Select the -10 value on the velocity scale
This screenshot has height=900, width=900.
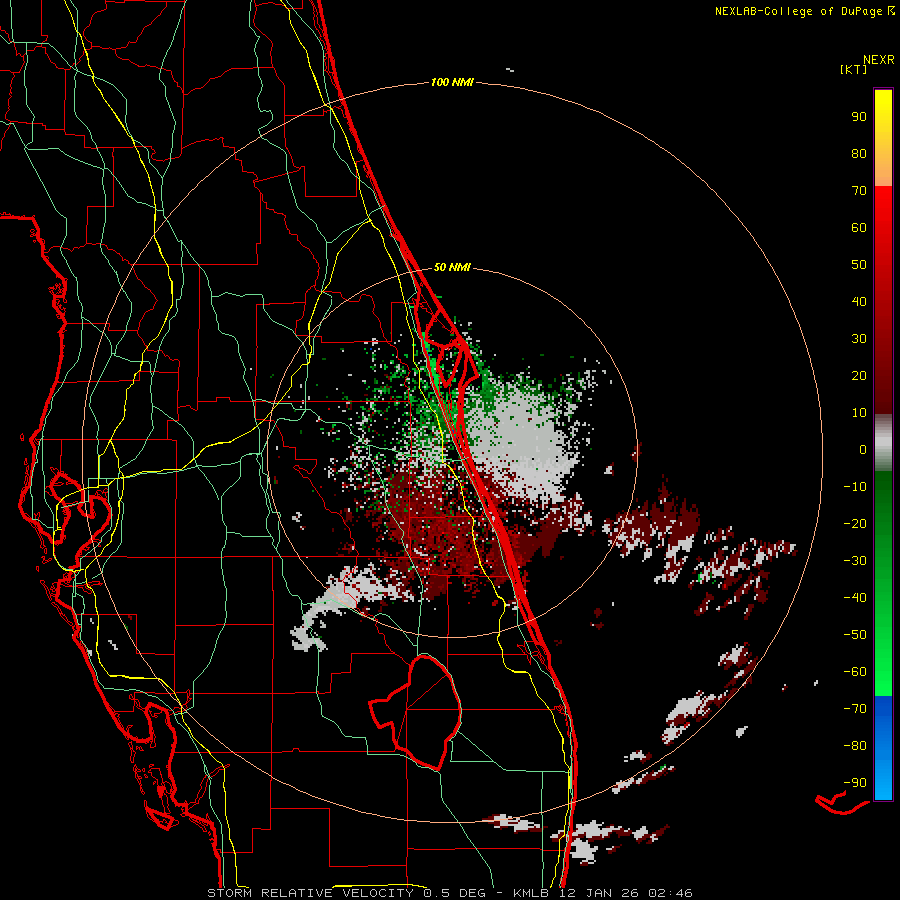(855, 487)
